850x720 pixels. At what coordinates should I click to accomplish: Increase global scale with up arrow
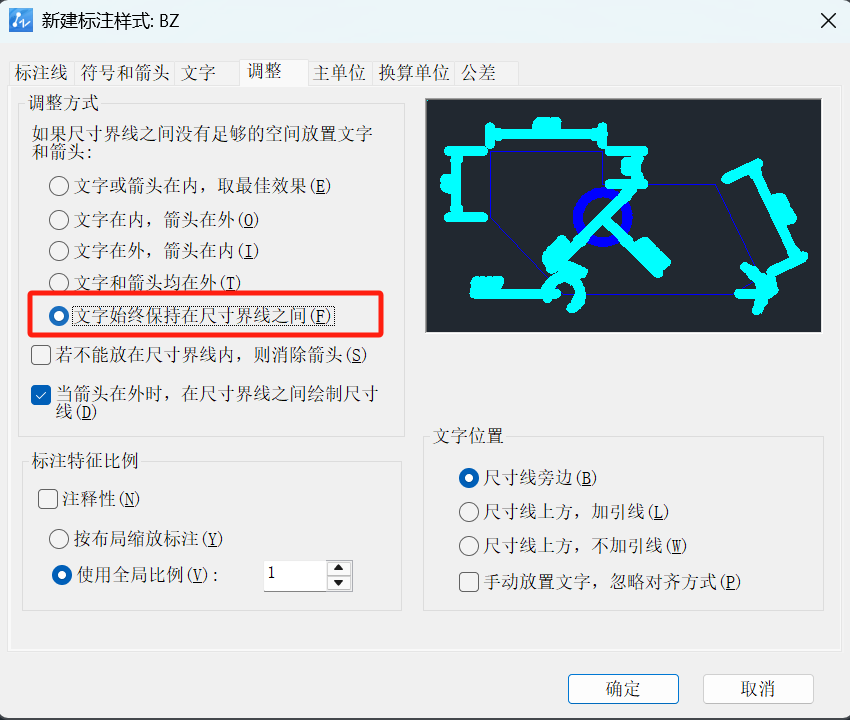point(339,568)
